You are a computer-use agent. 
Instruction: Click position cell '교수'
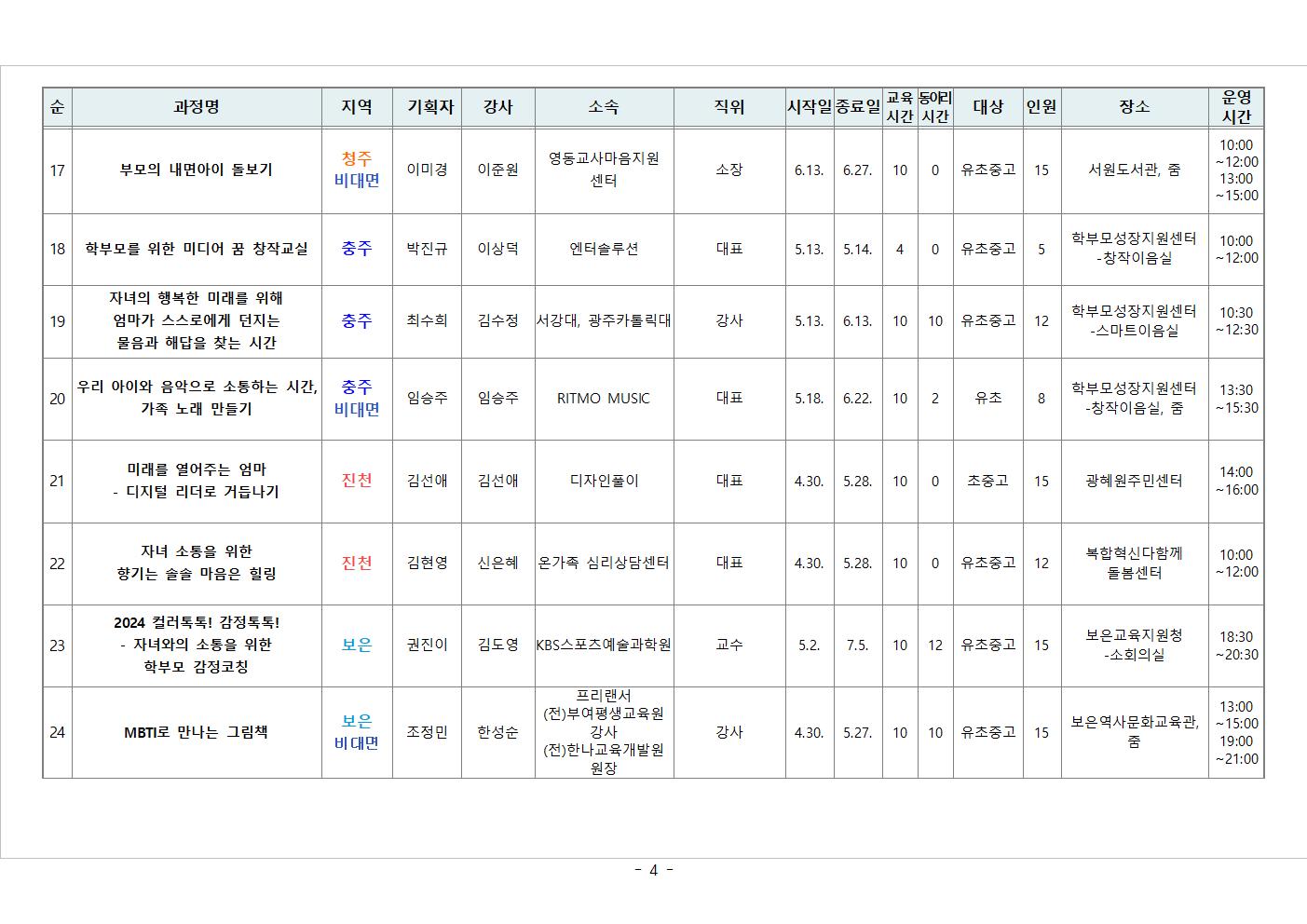click(x=729, y=645)
